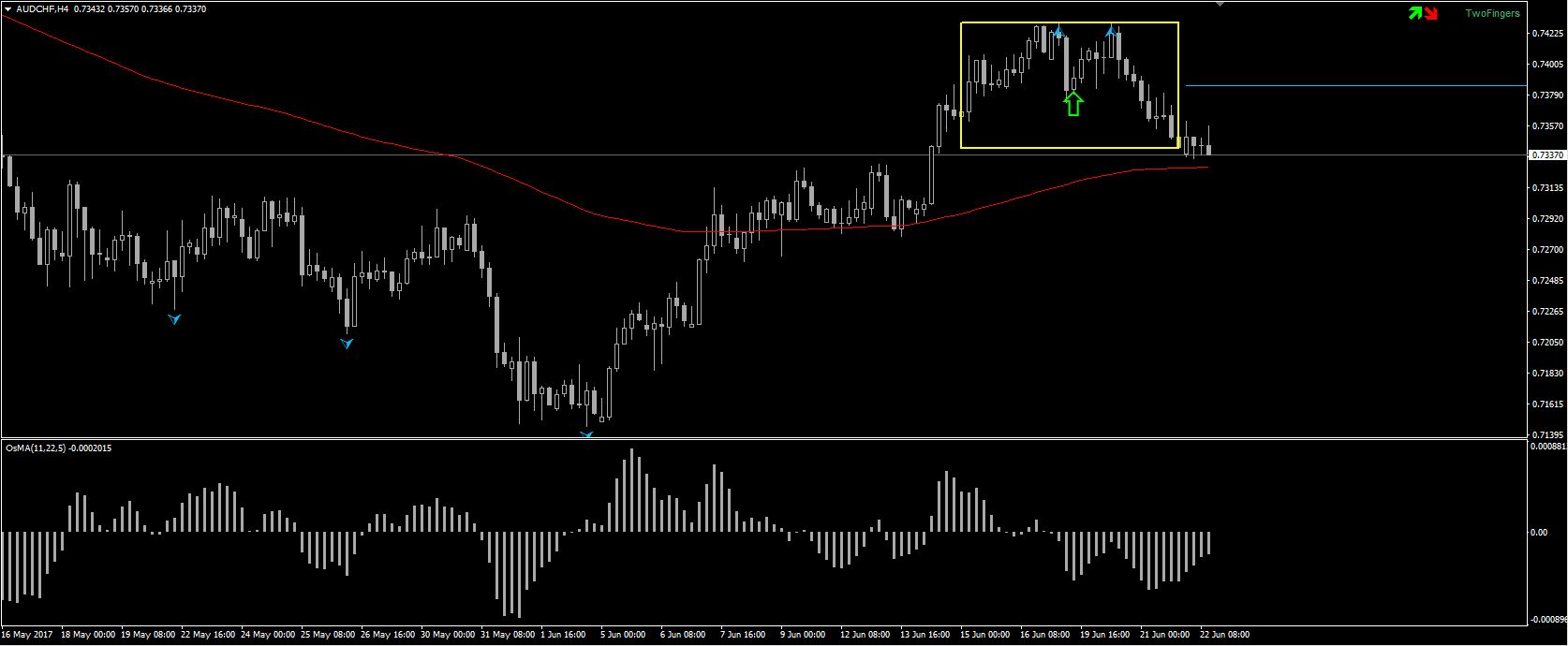Click price scale value 0.74005
The image size is (1568, 646).
click(1546, 64)
